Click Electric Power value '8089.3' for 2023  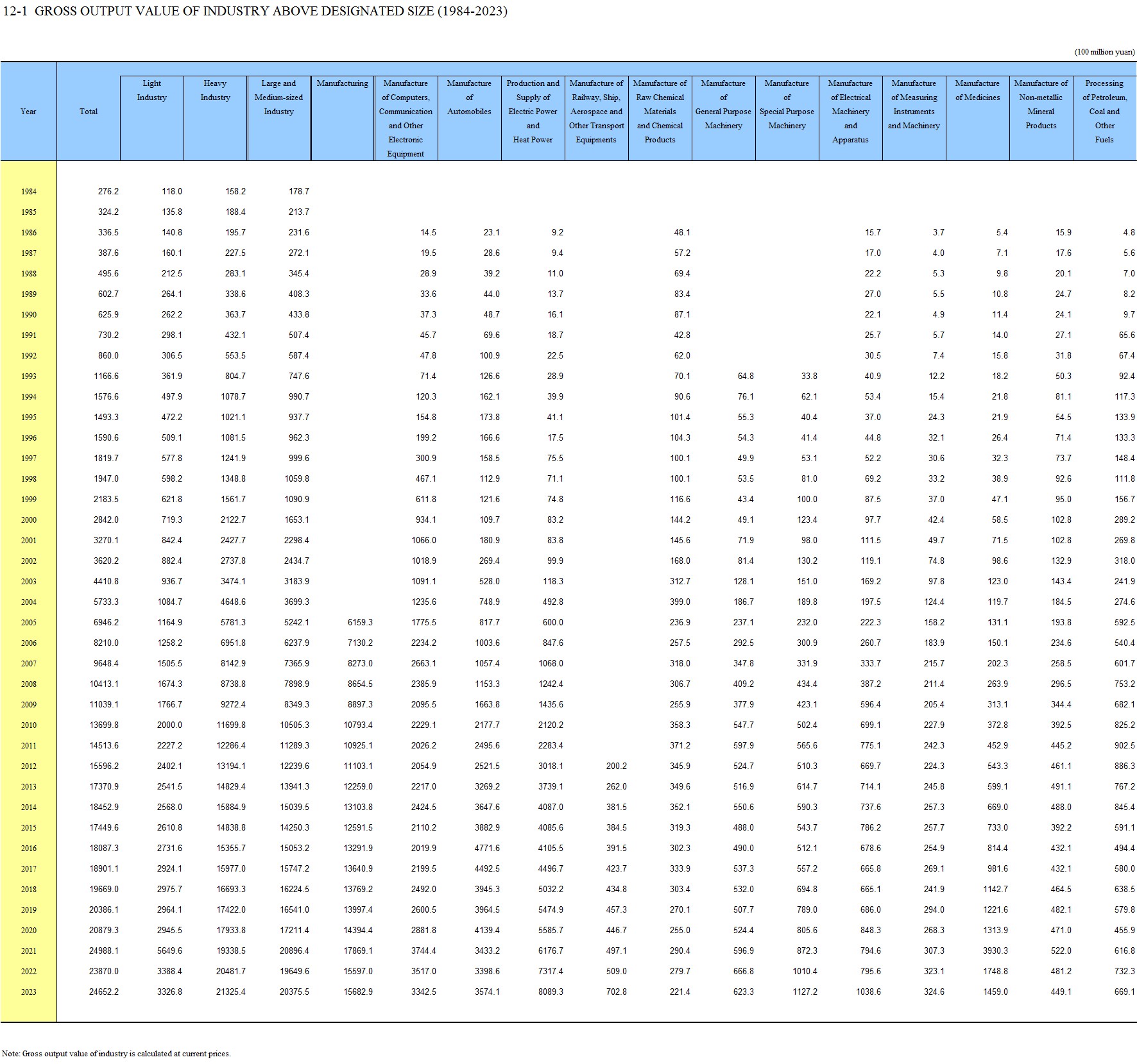pos(551,992)
